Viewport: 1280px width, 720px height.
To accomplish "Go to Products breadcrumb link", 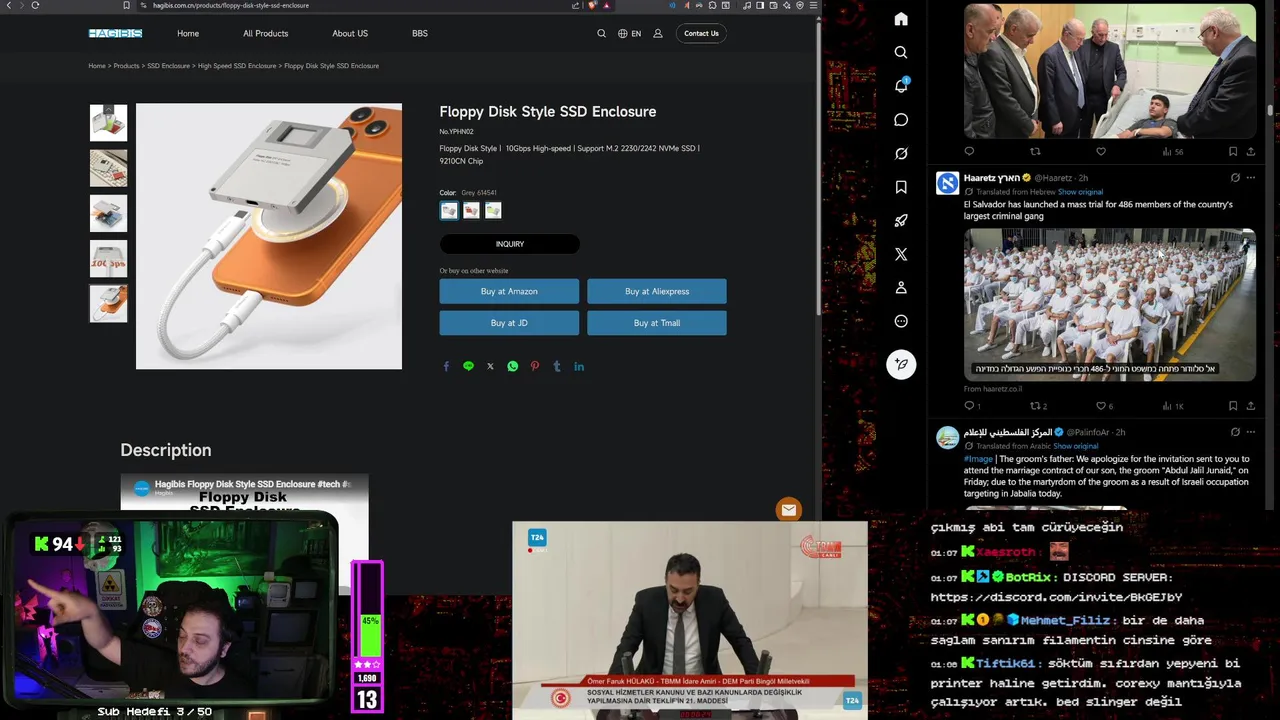I will (126, 66).
